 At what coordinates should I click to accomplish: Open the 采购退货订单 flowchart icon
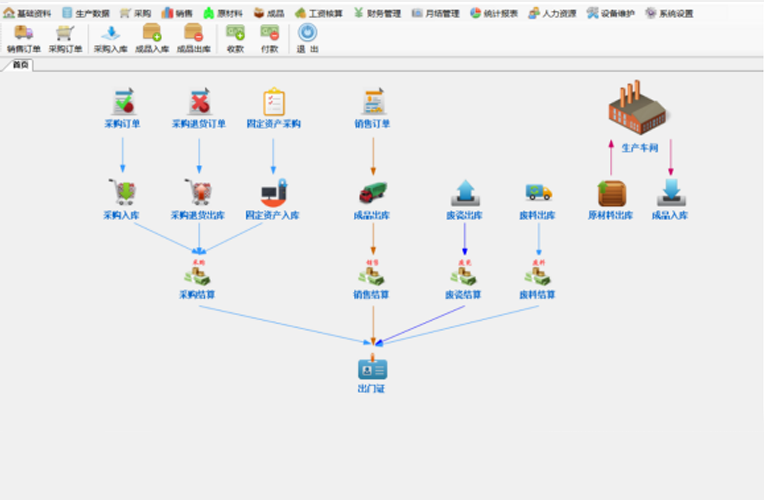[x=199, y=102]
